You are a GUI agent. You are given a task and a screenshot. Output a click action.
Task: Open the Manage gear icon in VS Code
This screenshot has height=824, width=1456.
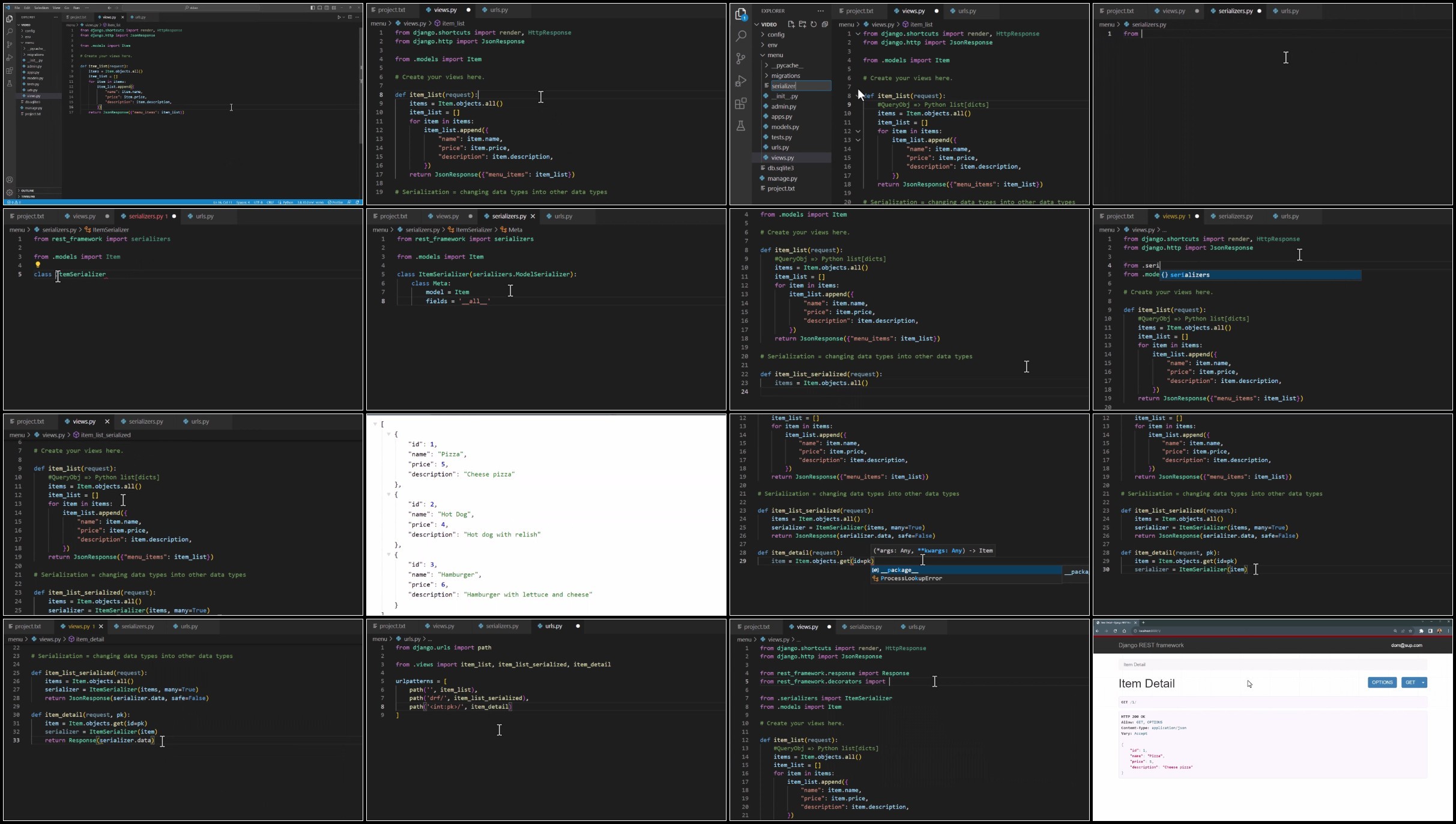[x=10, y=193]
